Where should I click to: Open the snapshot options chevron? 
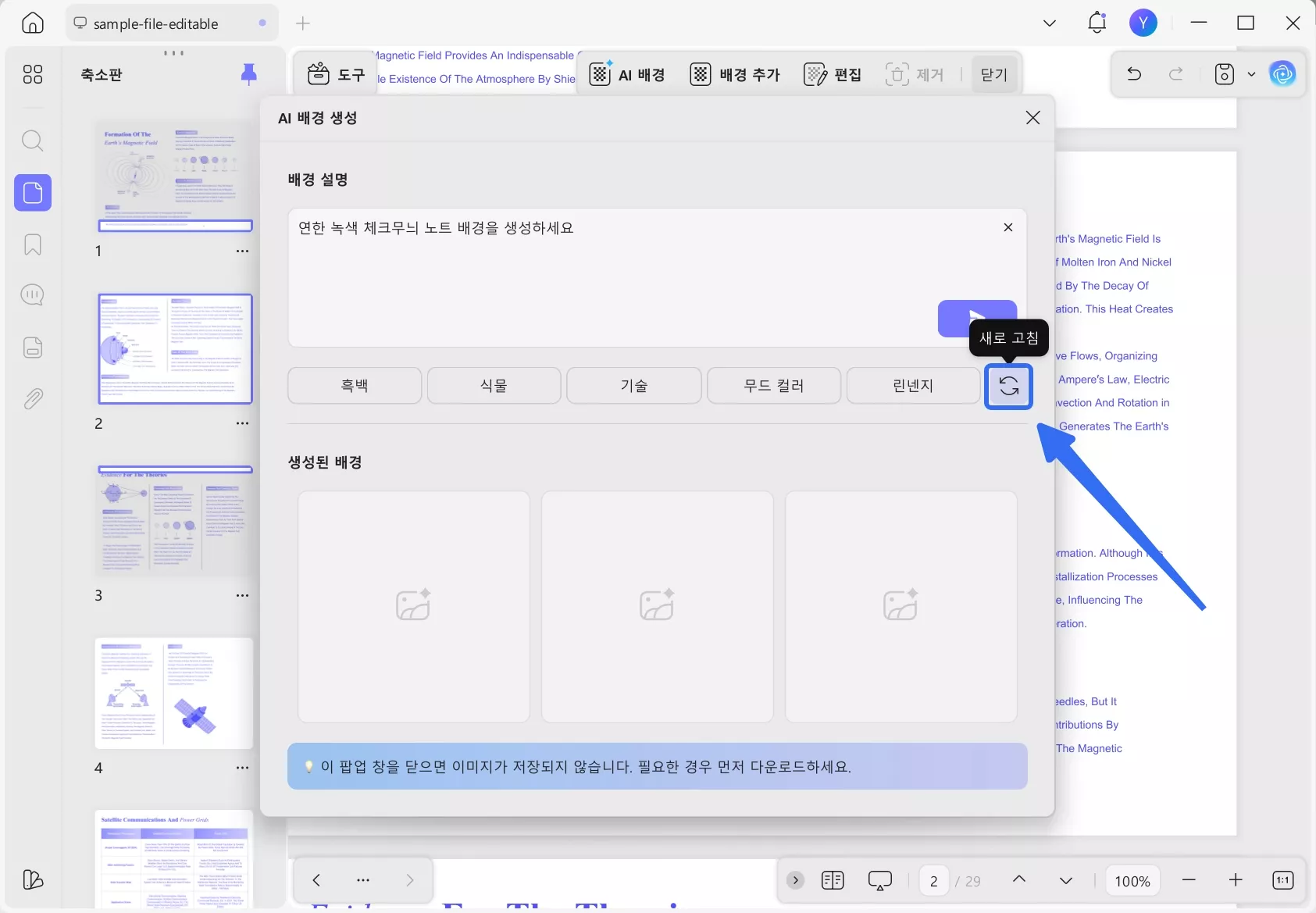click(x=1251, y=74)
